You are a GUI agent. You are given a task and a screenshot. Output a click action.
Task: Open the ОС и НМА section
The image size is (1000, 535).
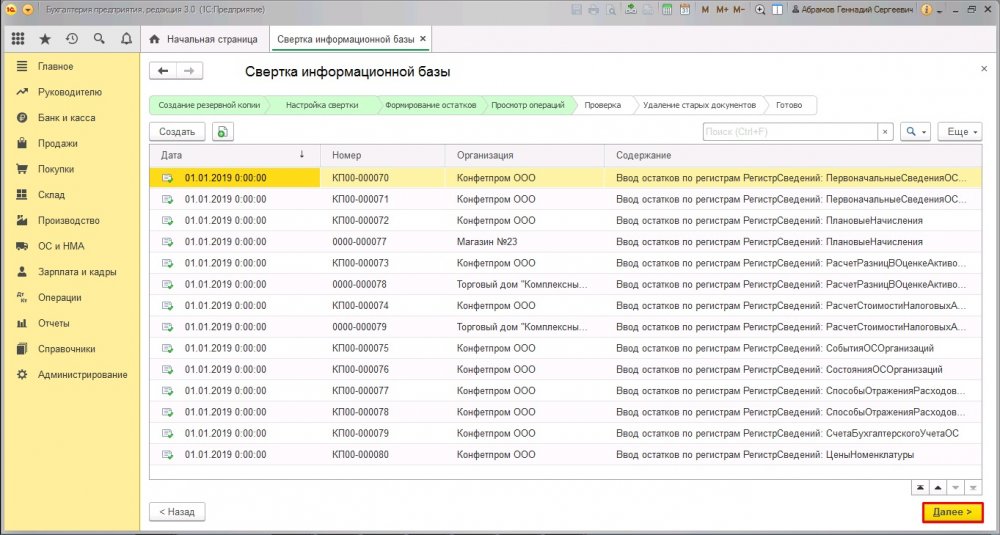(x=61, y=246)
